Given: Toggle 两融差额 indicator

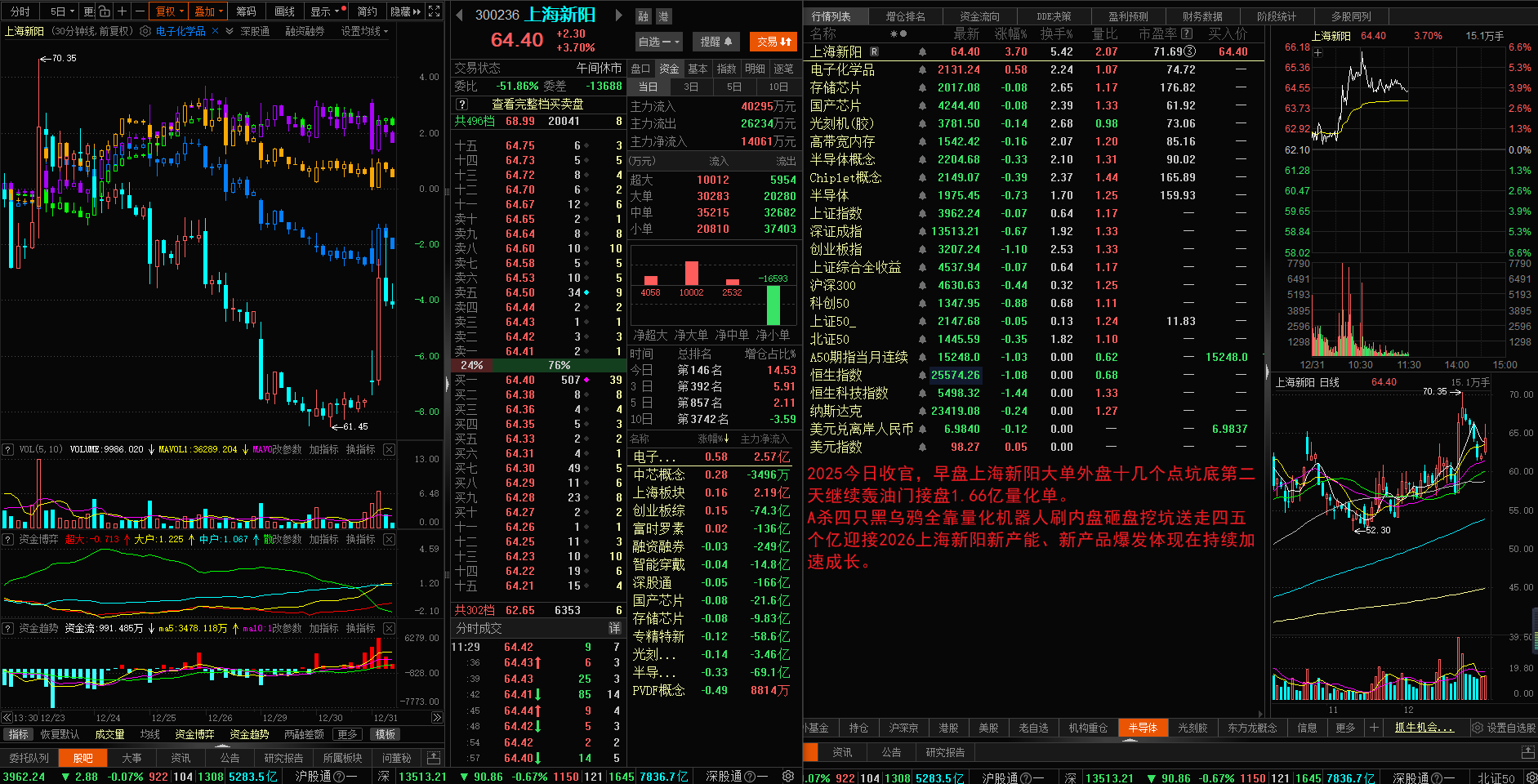Looking at the screenshot, I should [x=304, y=734].
